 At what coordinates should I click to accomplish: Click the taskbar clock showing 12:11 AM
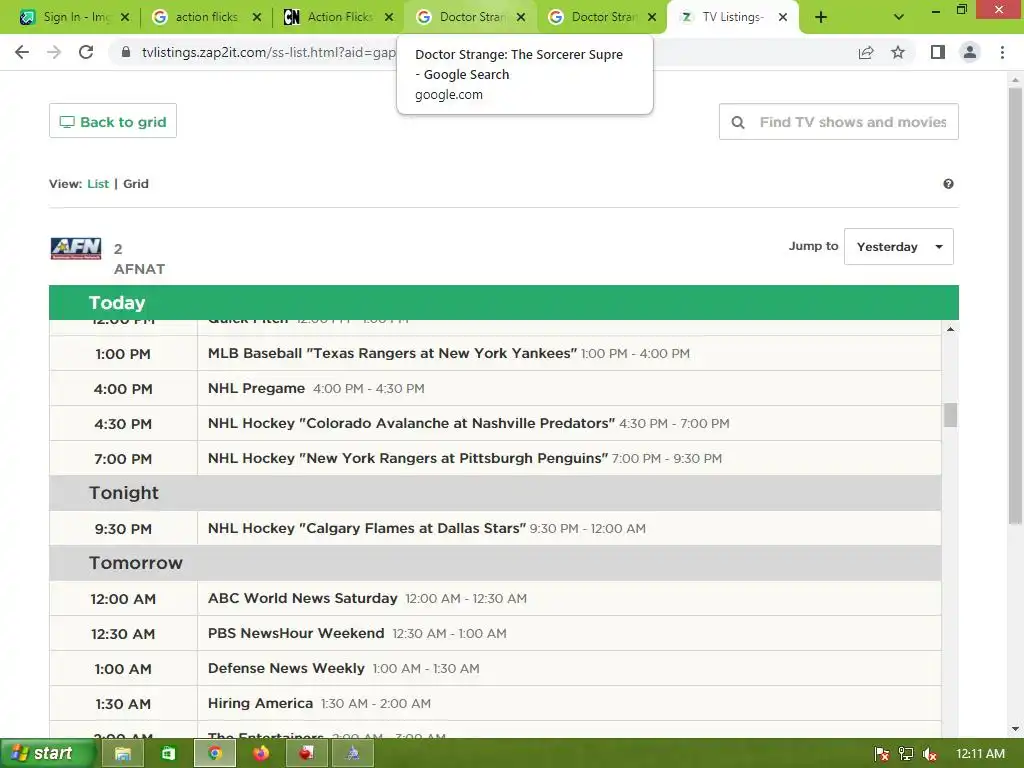point(980,754)
